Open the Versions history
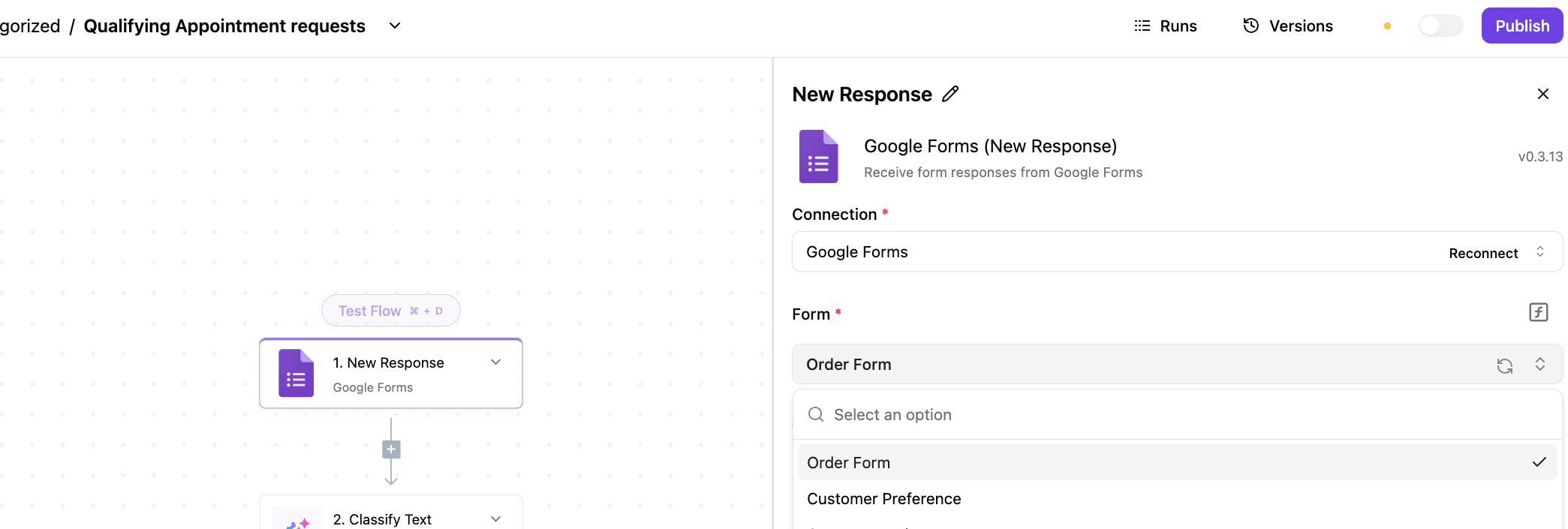Image resolution: width=1568 pixels, height=529 pixels. [1288, 26]
